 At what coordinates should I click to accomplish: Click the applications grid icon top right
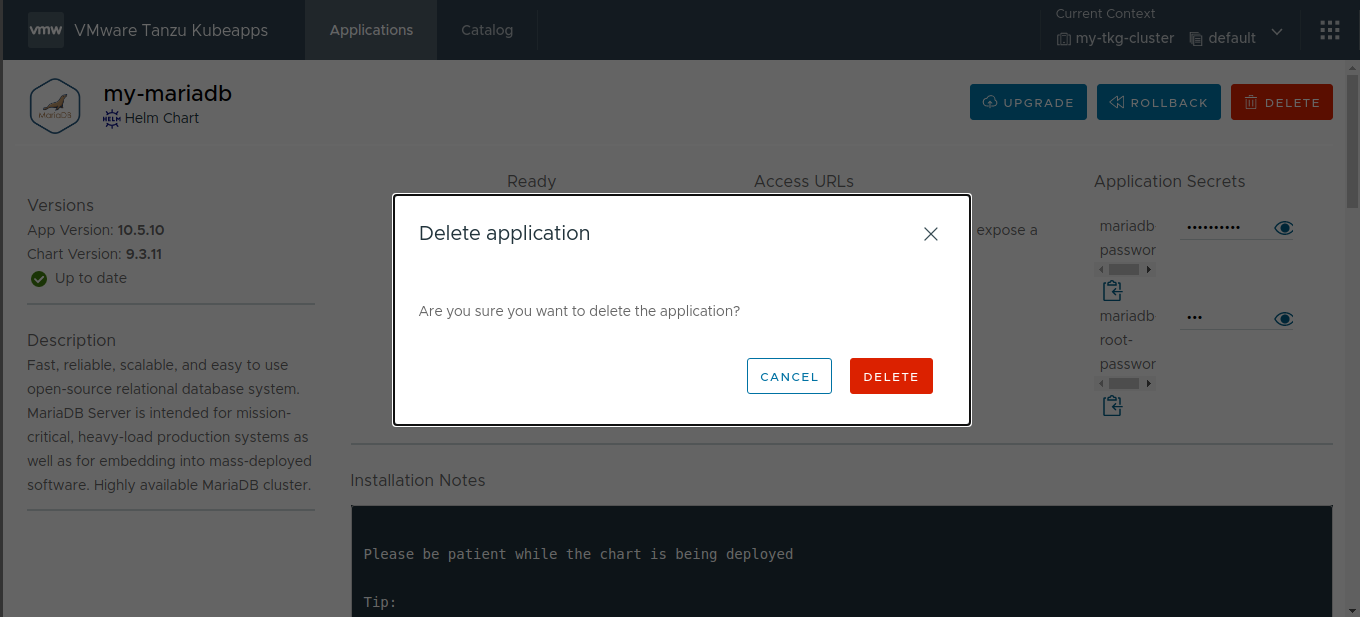click(1329, 29)
